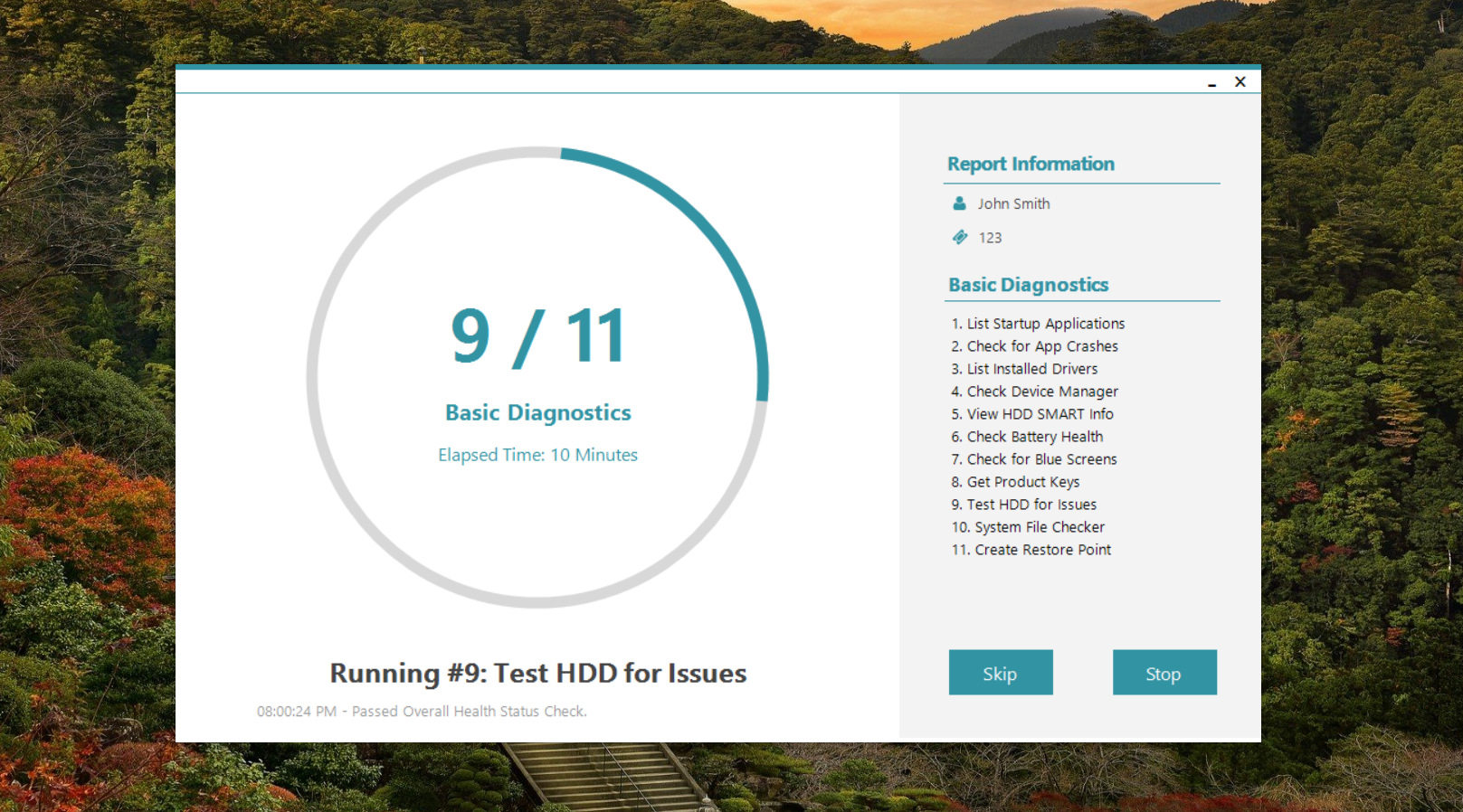Viewport: 1463px width, 812px height.
Task: Select List Installed Drivers entry
Action: (x=1024, y=369)
